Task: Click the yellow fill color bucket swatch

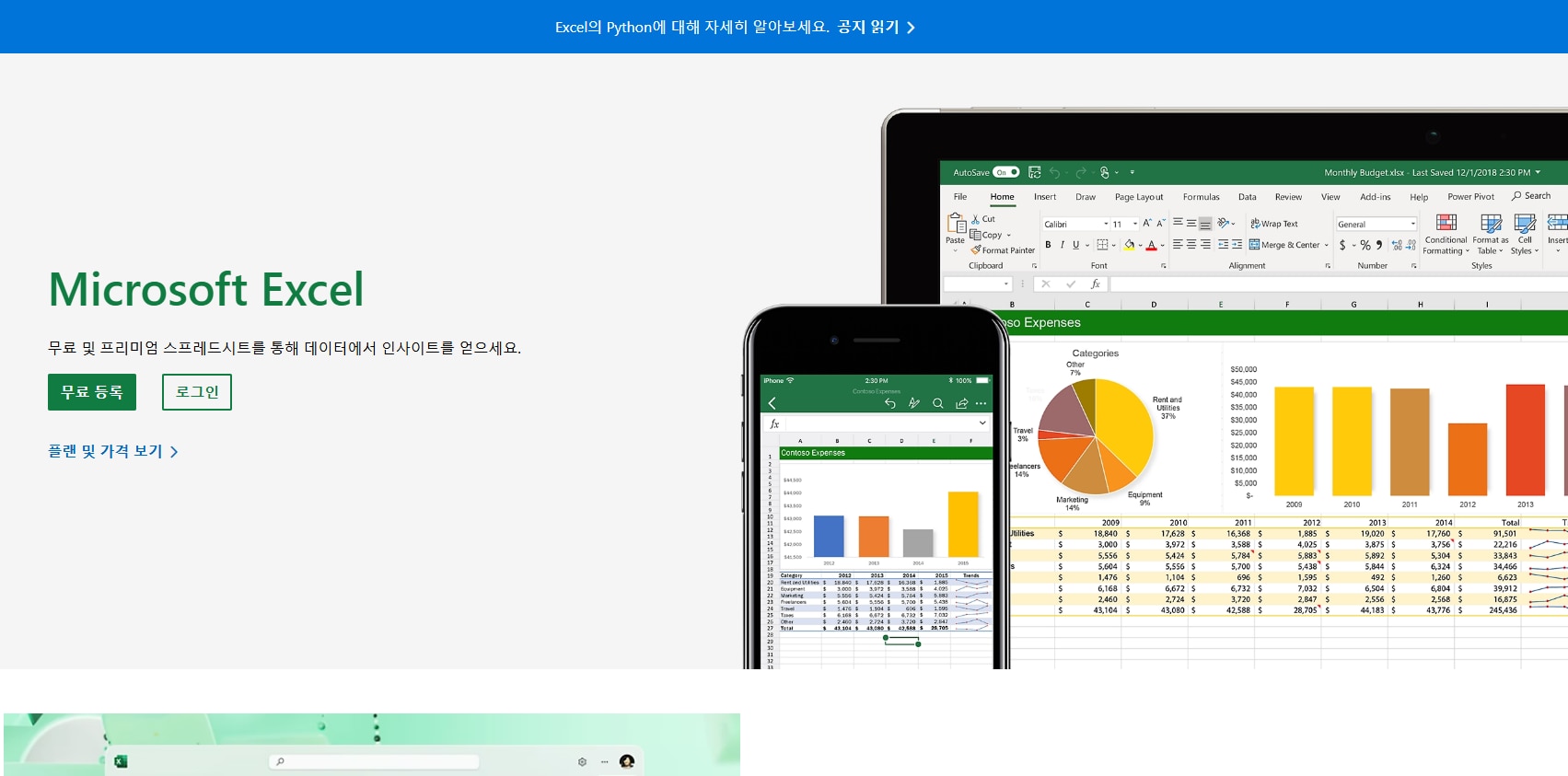Action: pyautogui.click(x=1129, y=245)
